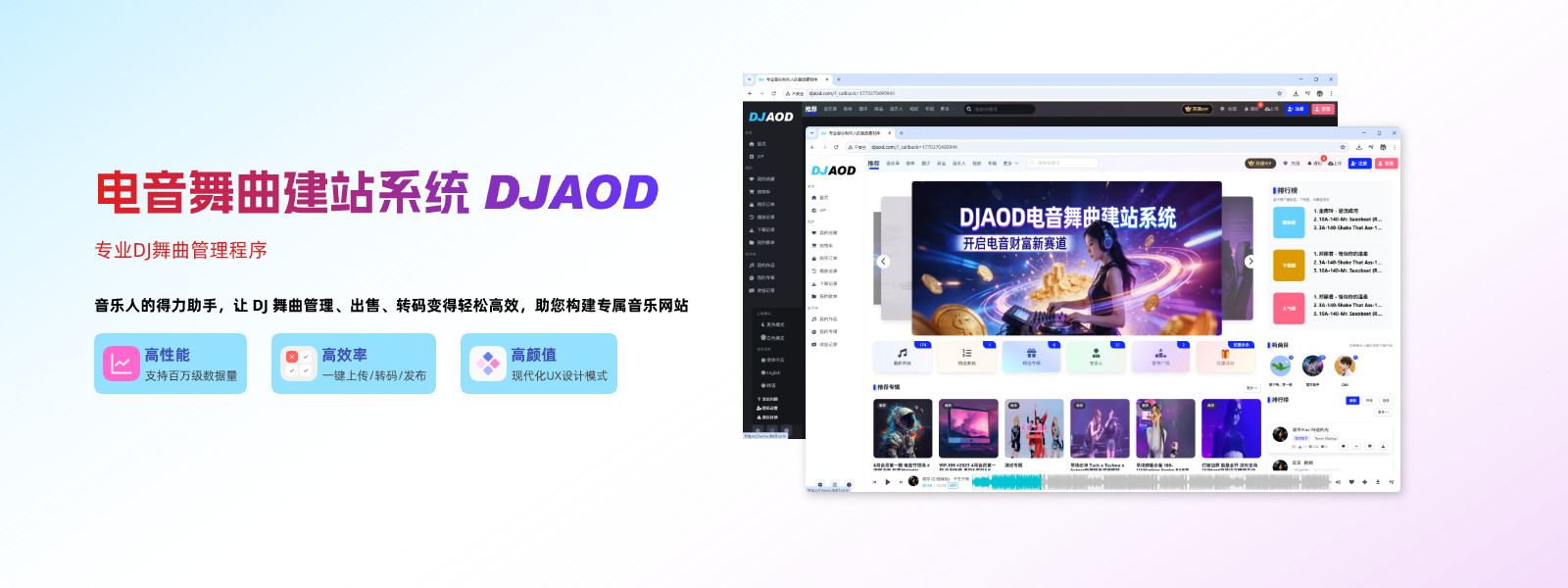
Task: Click the cloud upload icon in front header
Action: click(1330, 163)
